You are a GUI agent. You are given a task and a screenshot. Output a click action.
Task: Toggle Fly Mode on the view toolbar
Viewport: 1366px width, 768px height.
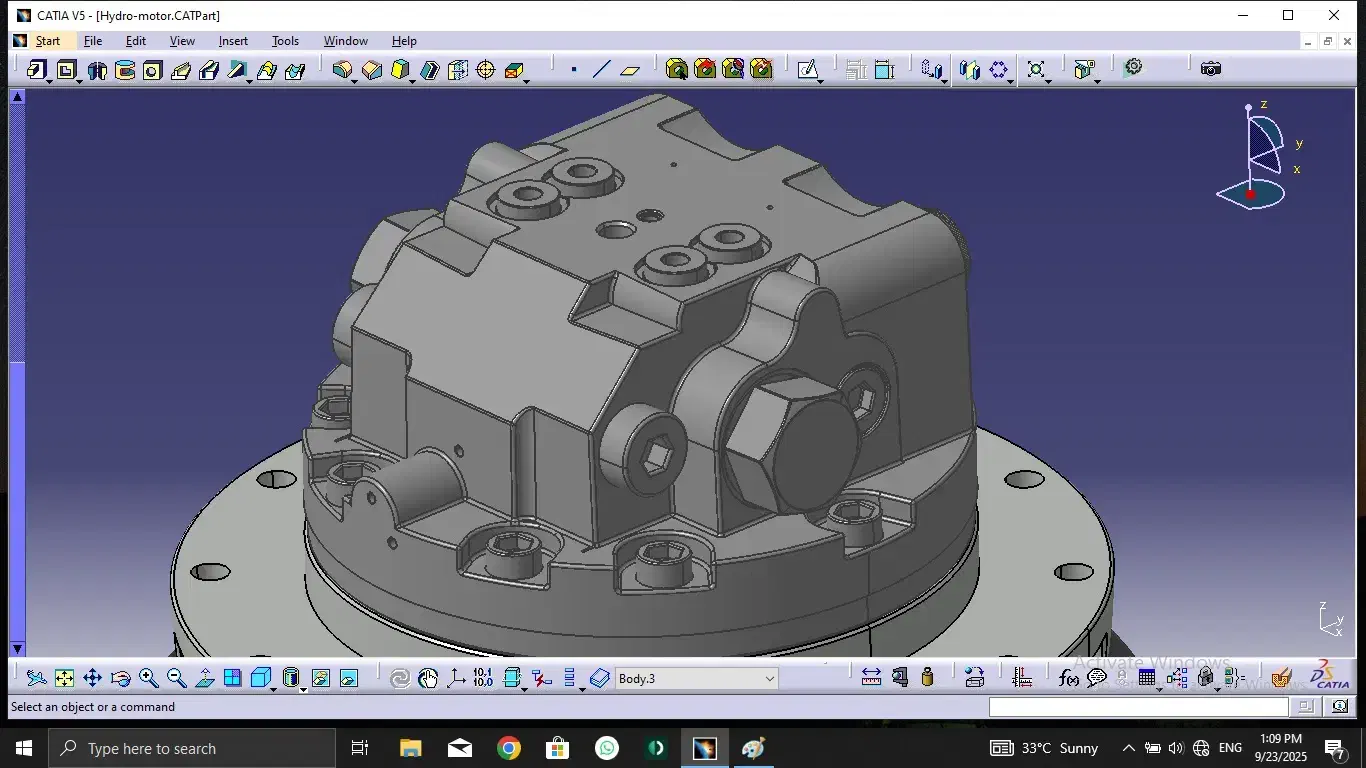(36, 679)
